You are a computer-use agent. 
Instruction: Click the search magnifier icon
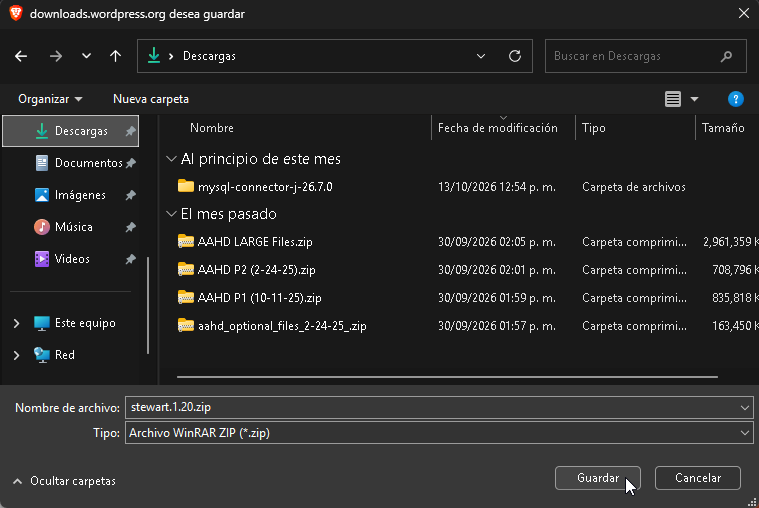click(726, 56)
